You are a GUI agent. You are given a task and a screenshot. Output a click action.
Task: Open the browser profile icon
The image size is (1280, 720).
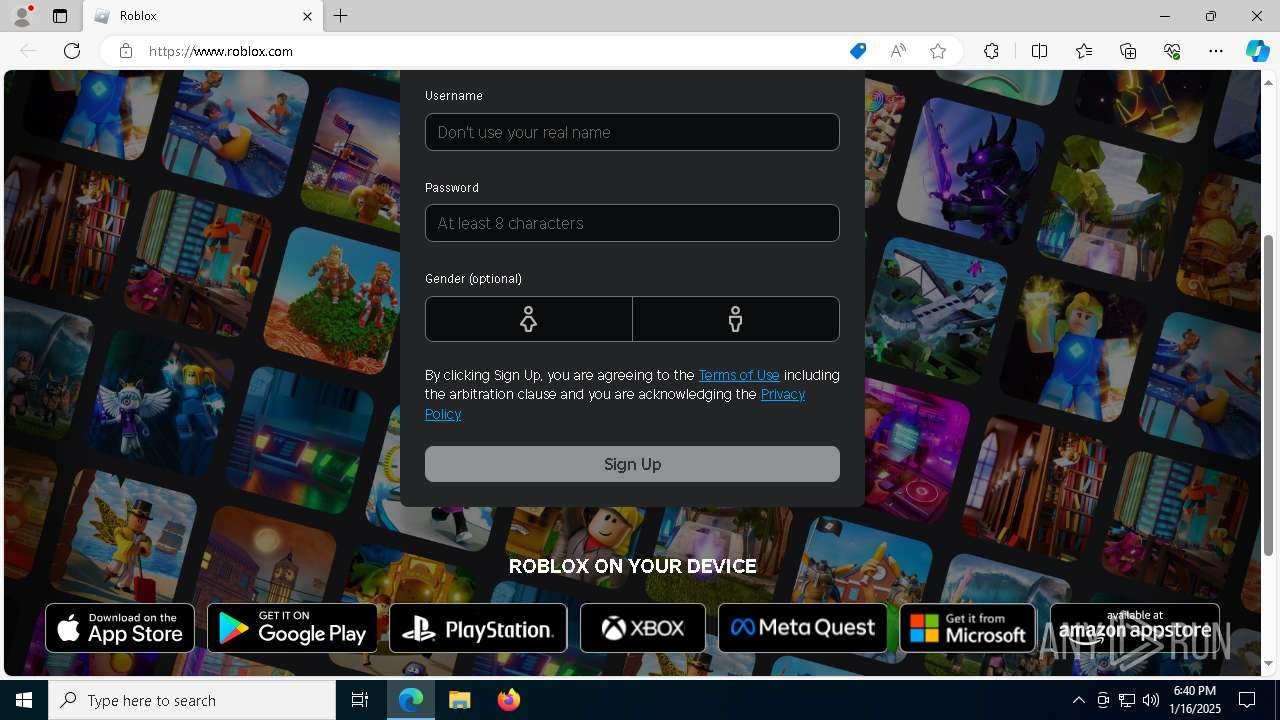pos(21,16)
